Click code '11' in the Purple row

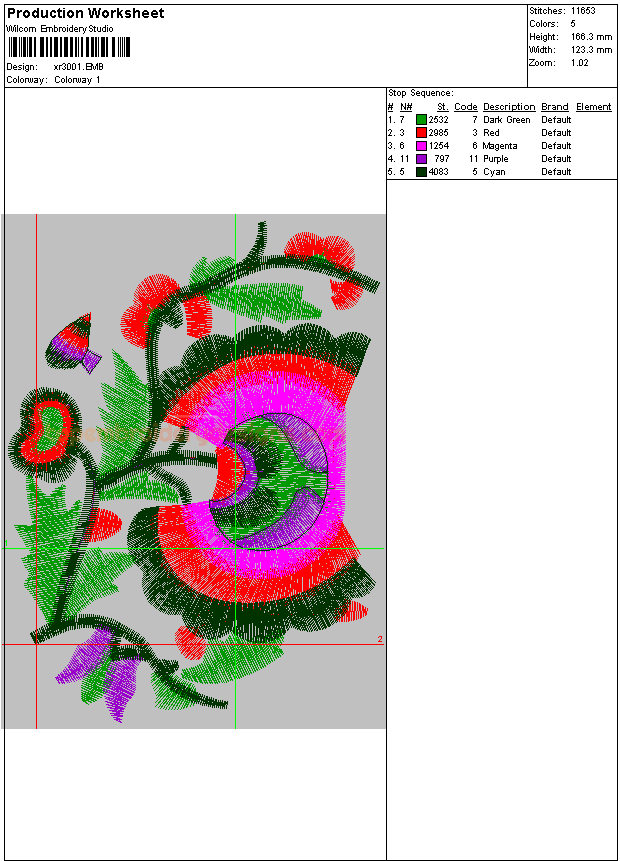point(473,159)
